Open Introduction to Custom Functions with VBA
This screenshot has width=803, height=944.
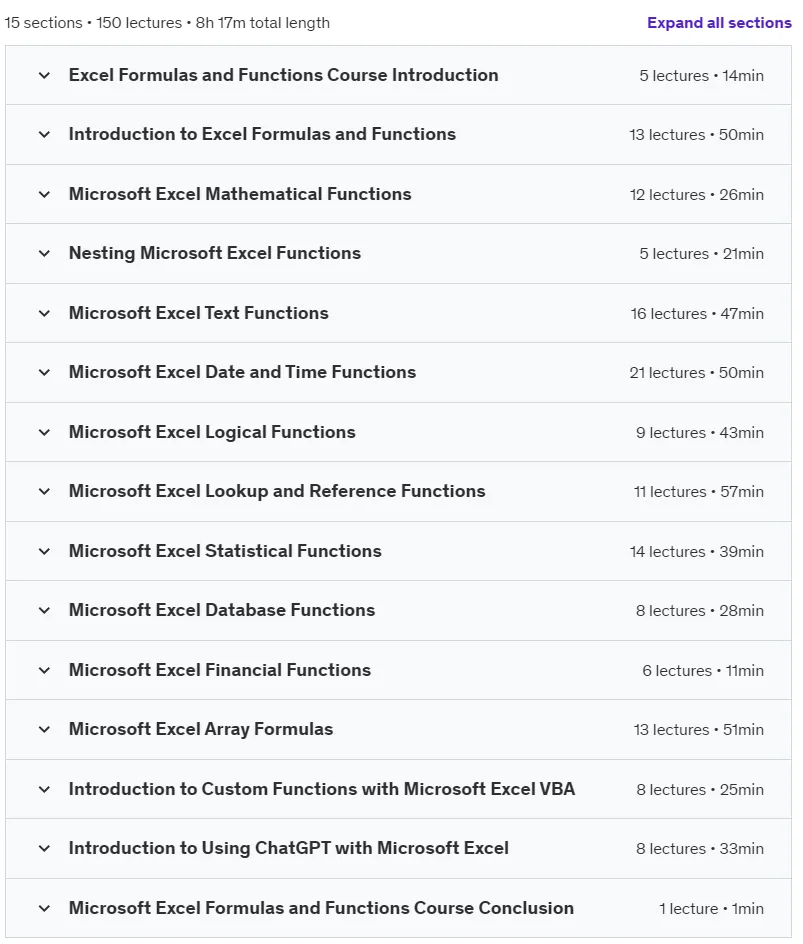click(322, 789)
